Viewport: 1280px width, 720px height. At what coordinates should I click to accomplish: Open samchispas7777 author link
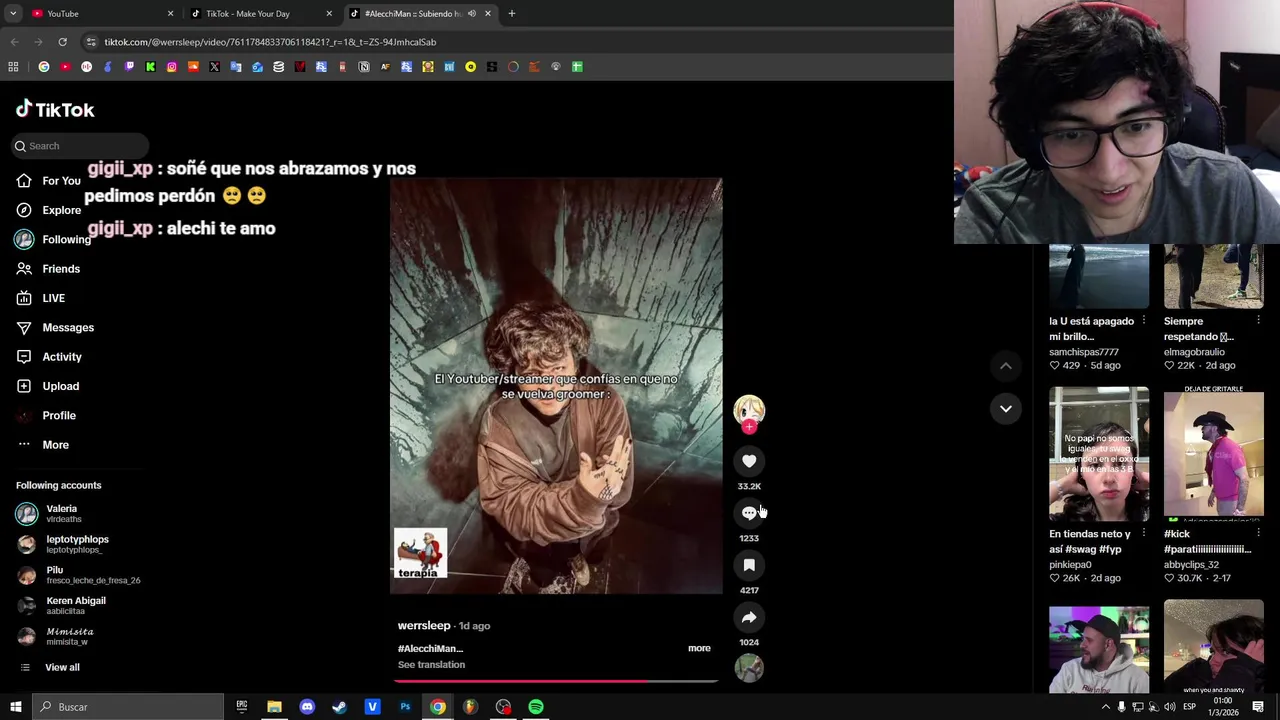1084,352
